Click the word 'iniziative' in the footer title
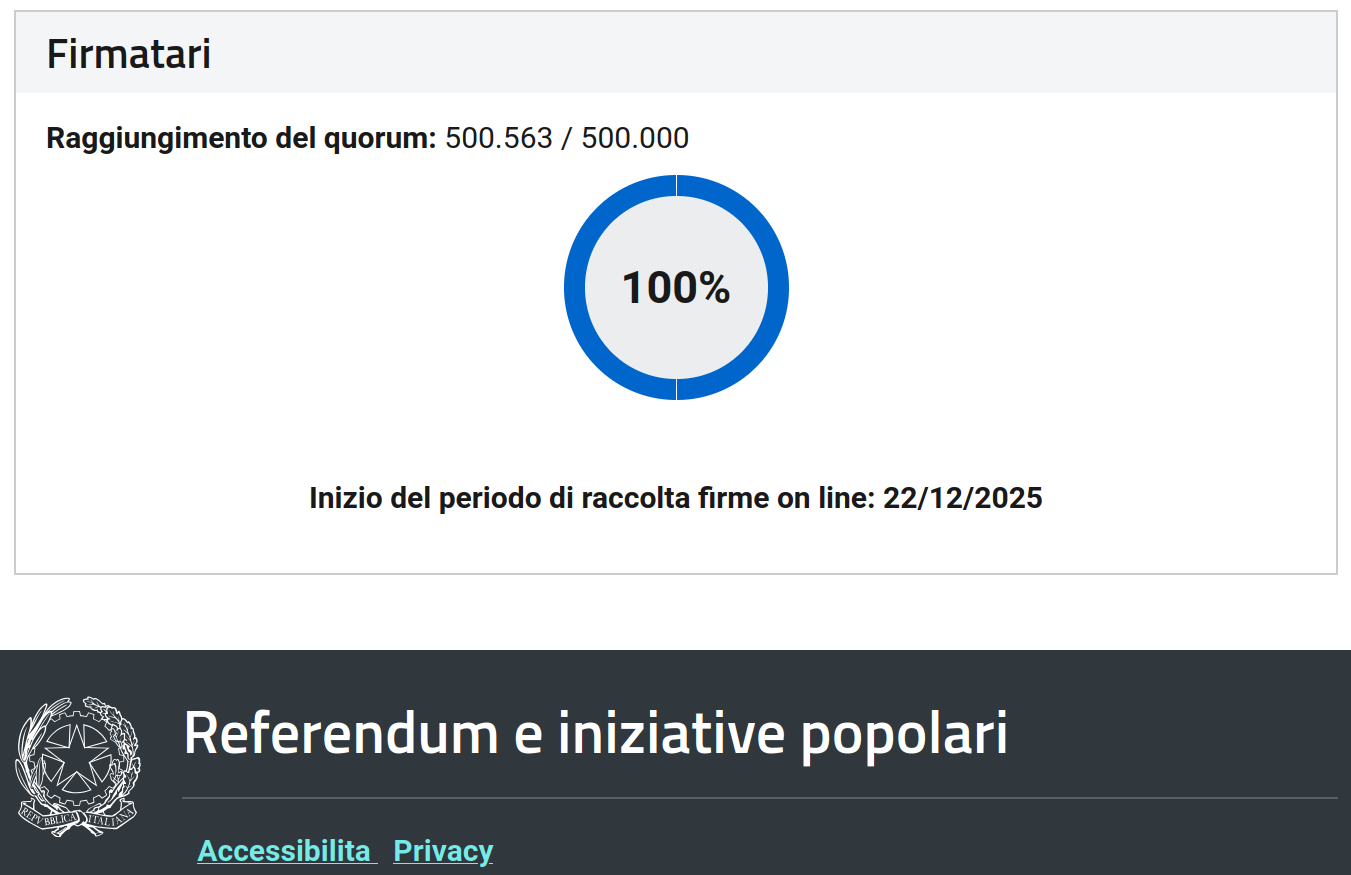 [671, 733]
